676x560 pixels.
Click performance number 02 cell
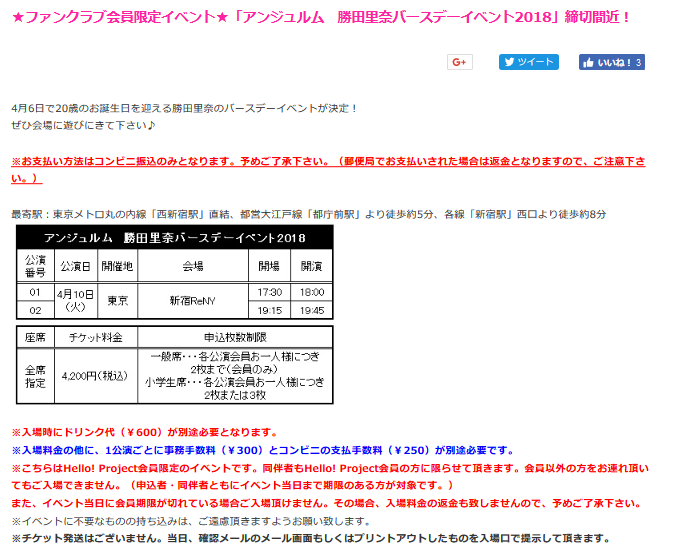(x=35, y=310)
